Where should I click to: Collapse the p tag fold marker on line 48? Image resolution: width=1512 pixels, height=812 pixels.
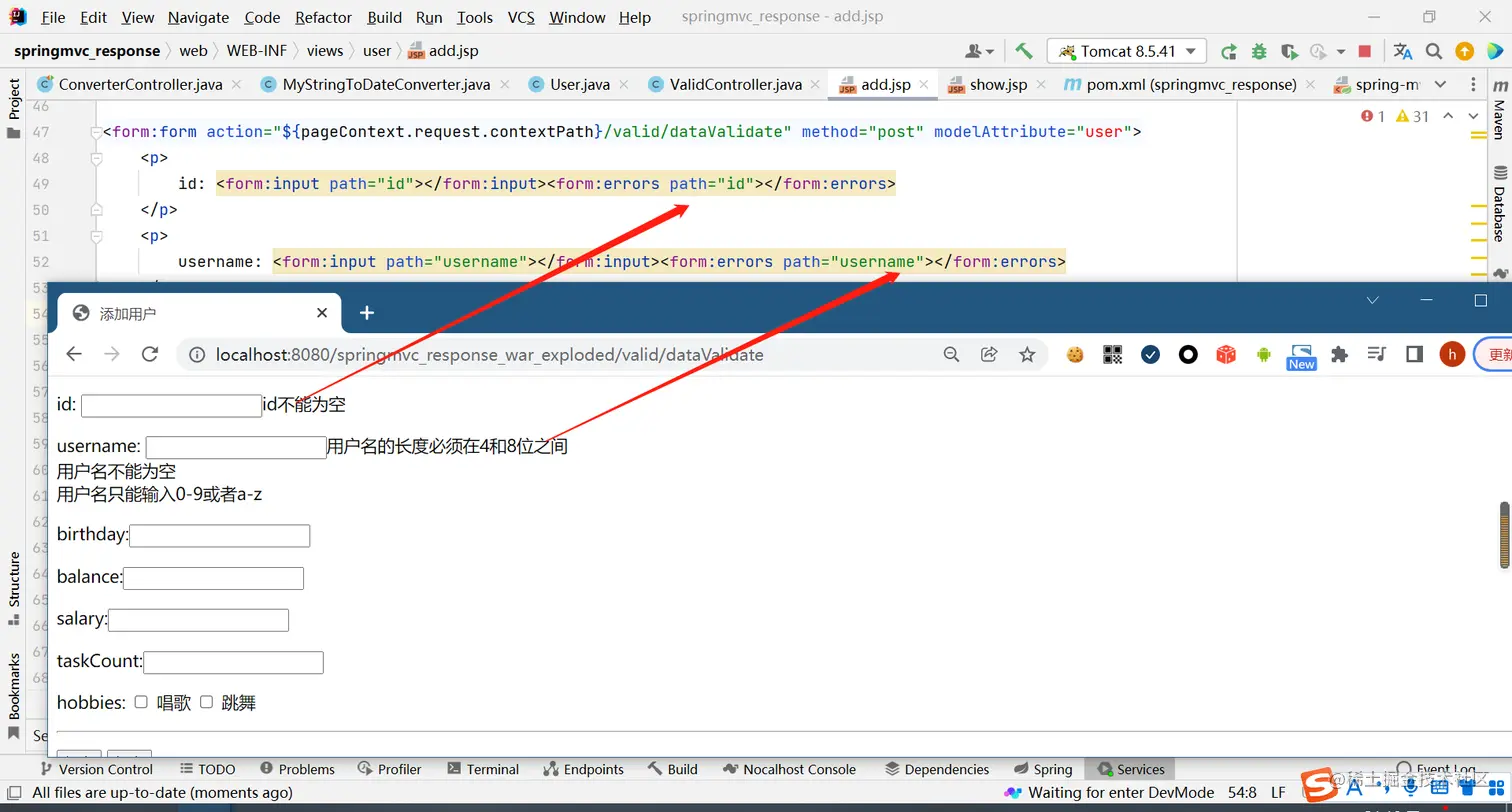tap(96, 158)
